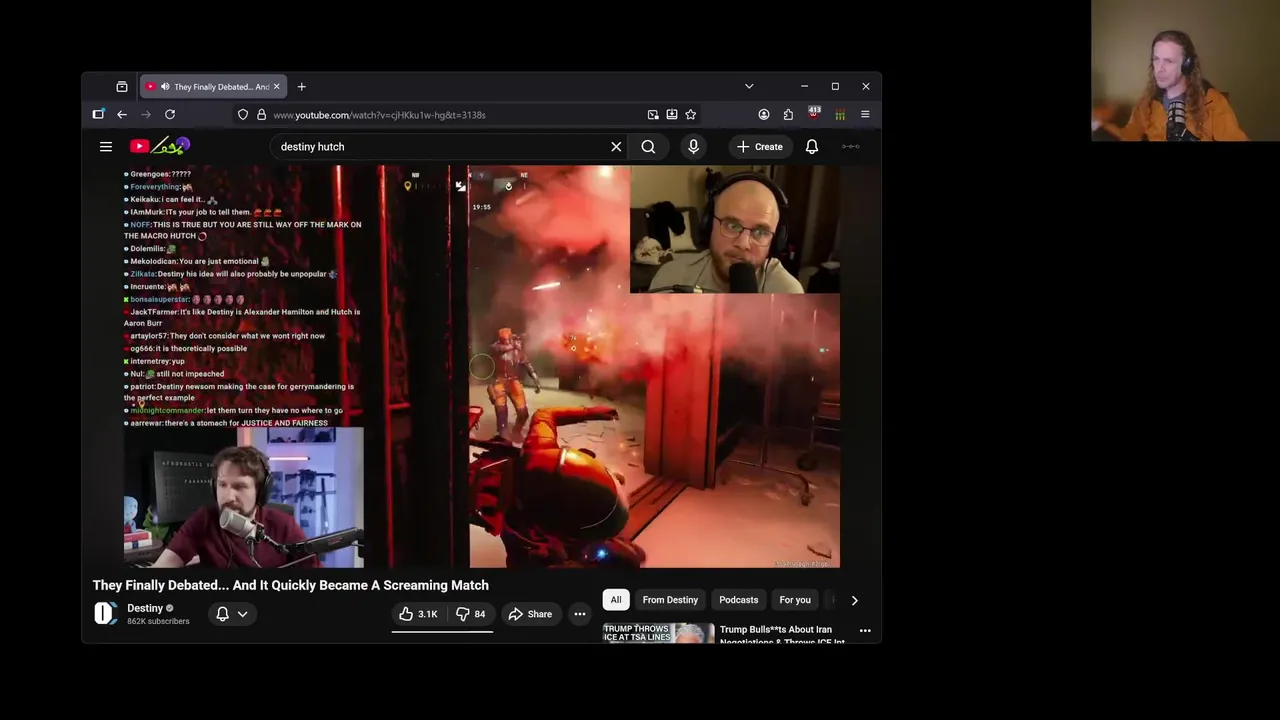Click the video player to pause

(481, 367)
